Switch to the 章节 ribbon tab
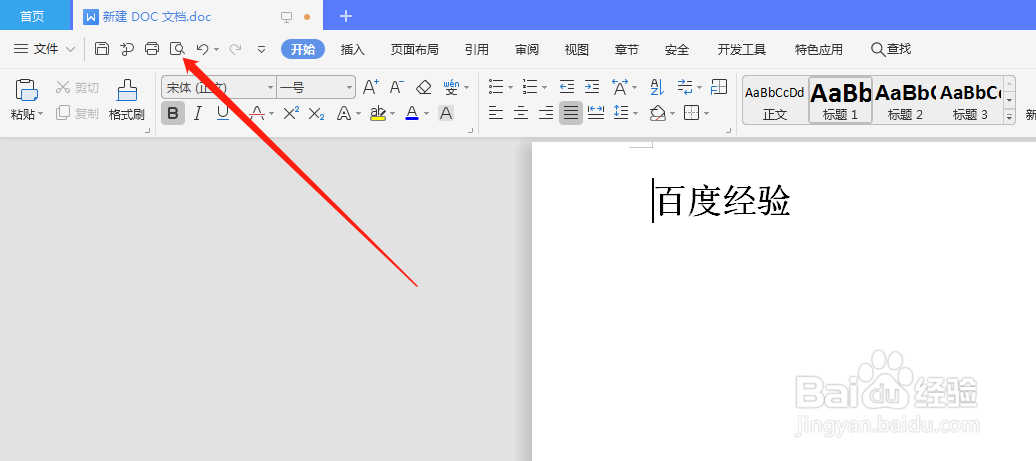This screenshot has width=1036, height=461. (626, 49)
